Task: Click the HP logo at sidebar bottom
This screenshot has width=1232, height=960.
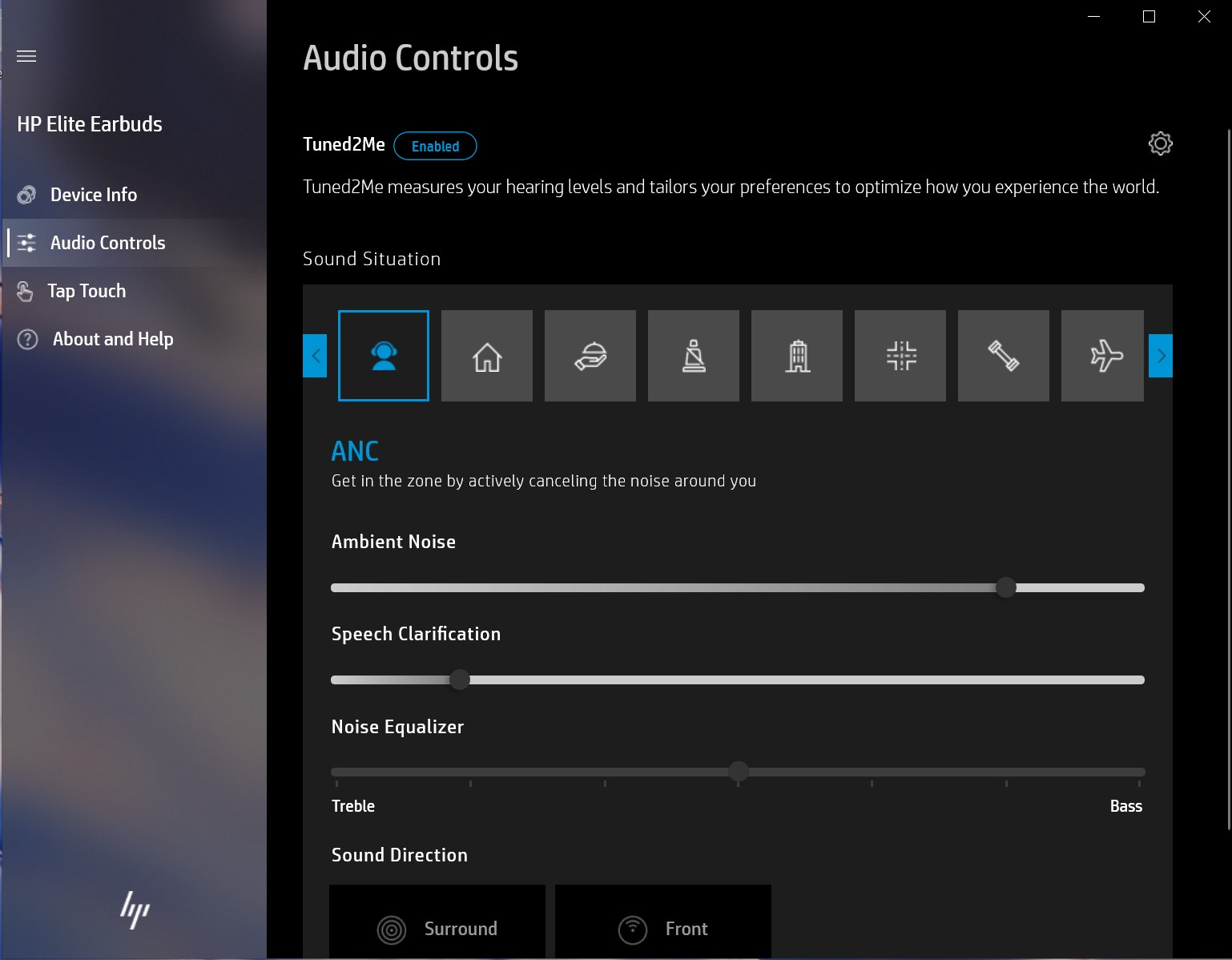Action: [x=135, y=911]
